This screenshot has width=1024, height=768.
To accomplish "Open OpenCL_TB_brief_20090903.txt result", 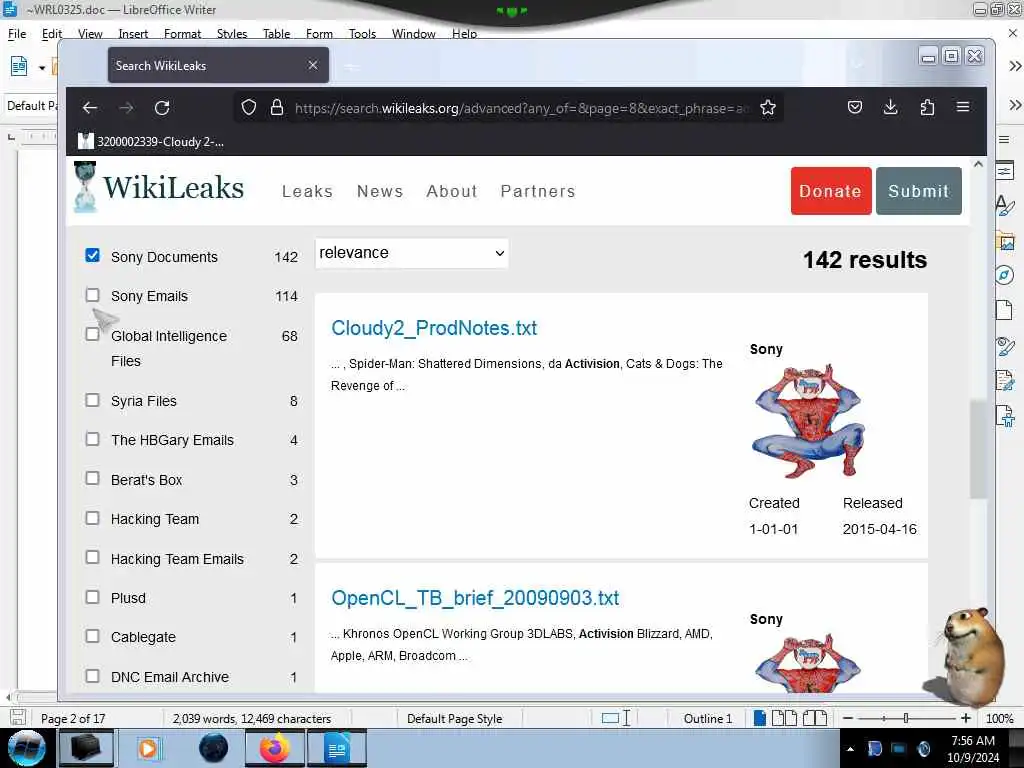I will (x=475, y=598).
